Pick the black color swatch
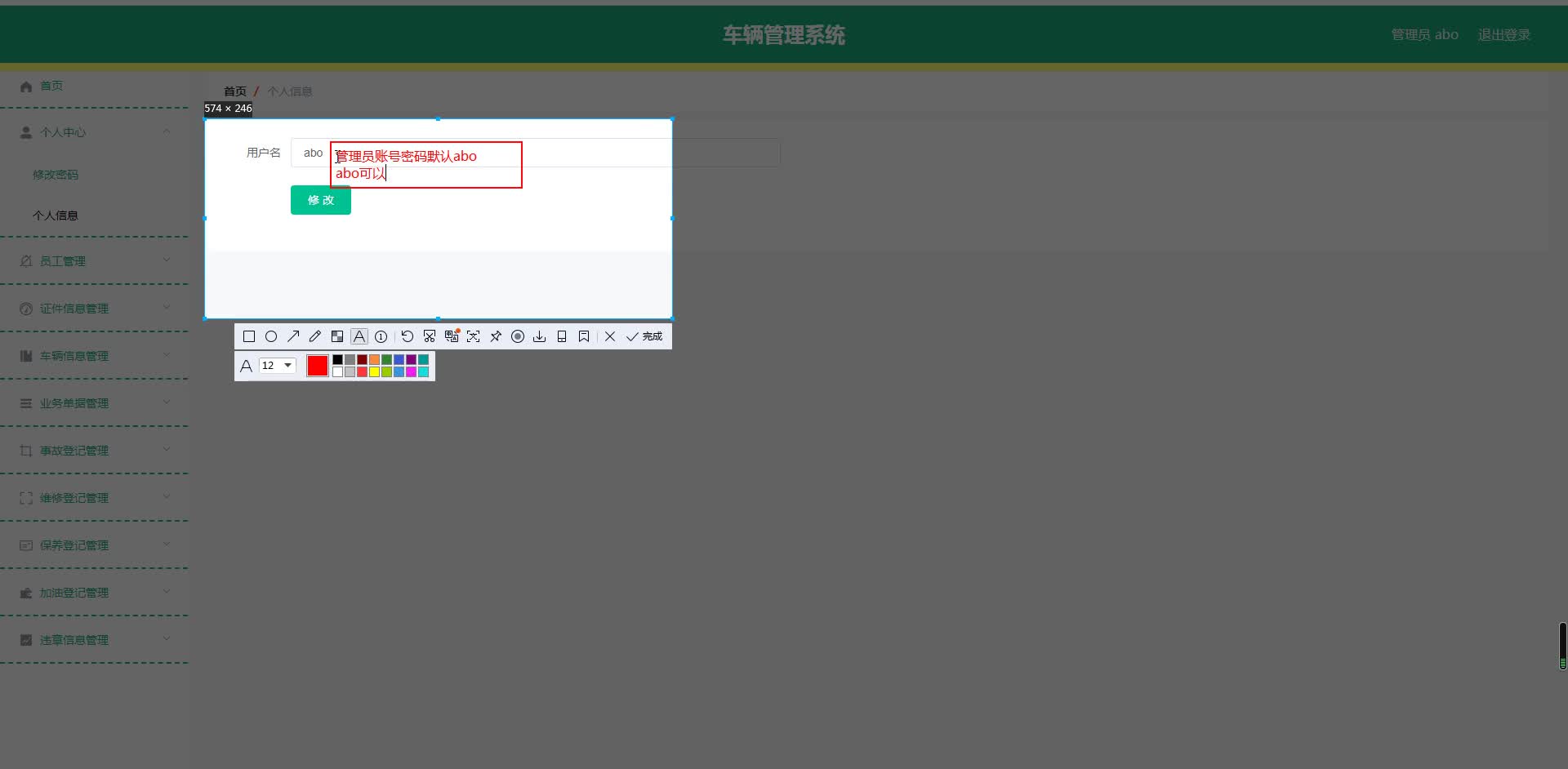 pyautogui.click(x=337, y=360)
